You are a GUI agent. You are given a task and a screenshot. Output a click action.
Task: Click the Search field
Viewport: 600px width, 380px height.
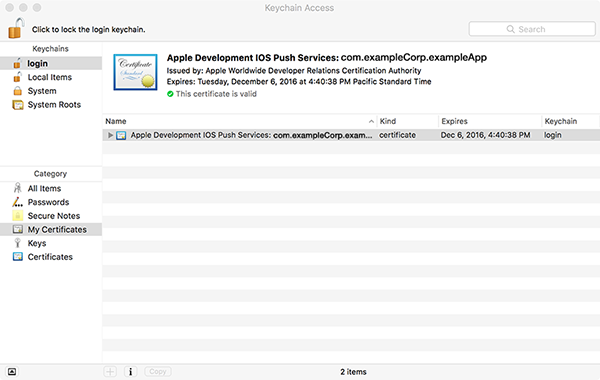coord(532,29)
